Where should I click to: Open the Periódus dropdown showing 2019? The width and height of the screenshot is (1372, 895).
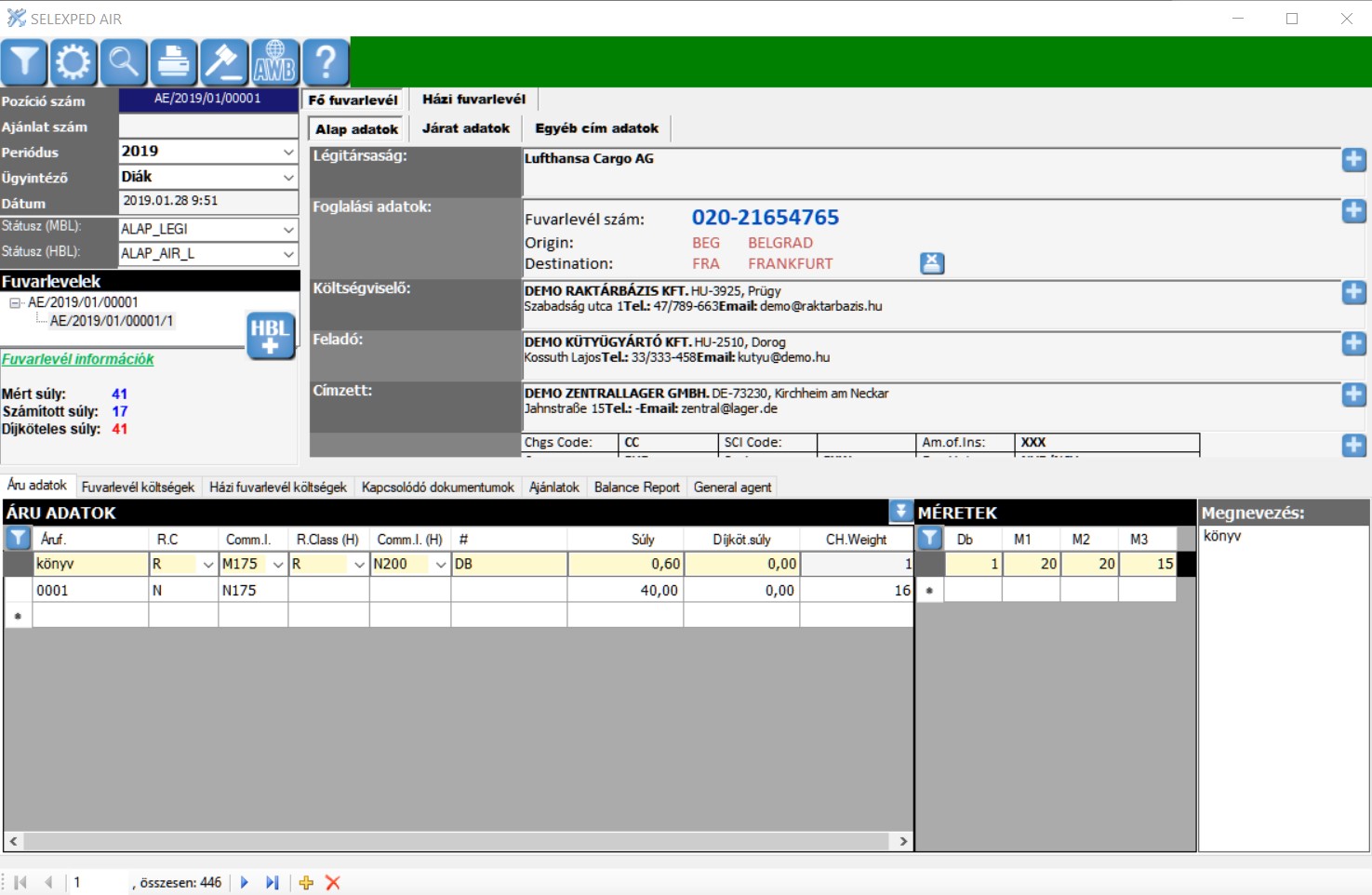point(288,152)
